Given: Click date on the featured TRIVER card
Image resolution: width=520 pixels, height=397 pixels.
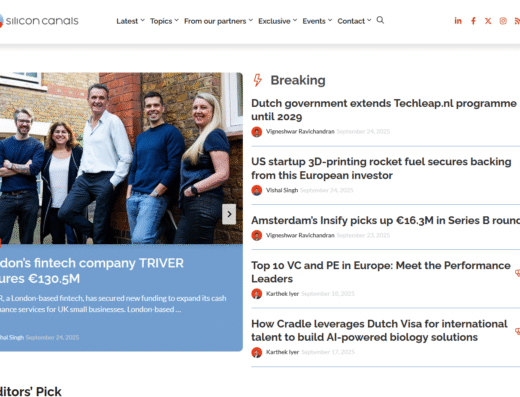Looking at the screenshot, I should [x=52, y=338].
